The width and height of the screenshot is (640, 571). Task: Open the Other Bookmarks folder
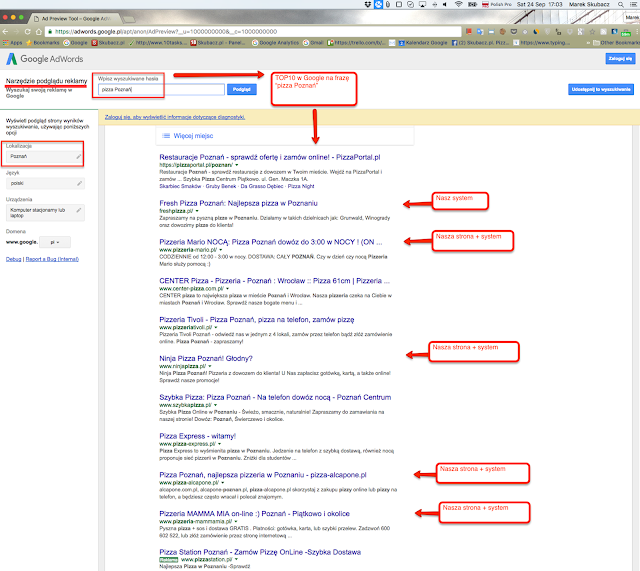pos(616,42)
